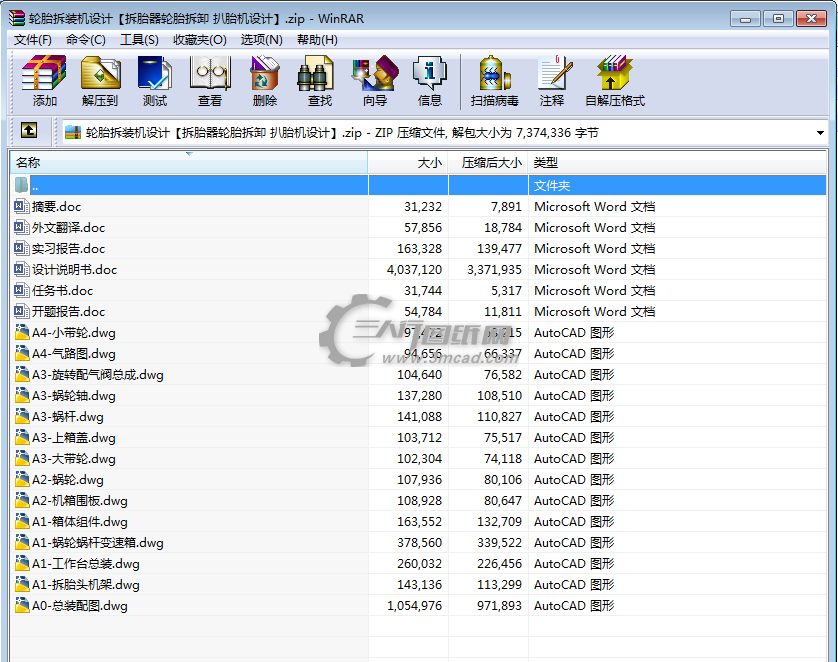Click the parent folder icon row

tap(21, 185)
